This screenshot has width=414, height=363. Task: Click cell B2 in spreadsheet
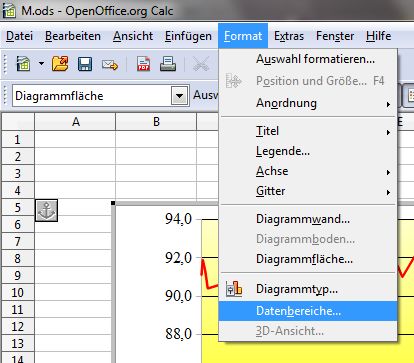click(x=156, y=156)
